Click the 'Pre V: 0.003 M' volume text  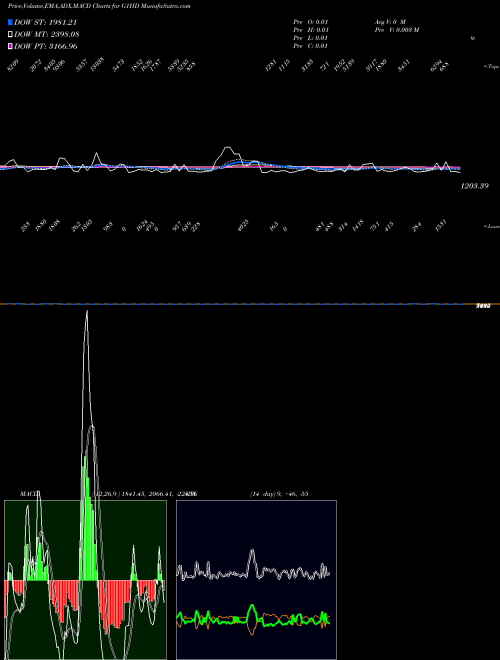tap(396, 30)
